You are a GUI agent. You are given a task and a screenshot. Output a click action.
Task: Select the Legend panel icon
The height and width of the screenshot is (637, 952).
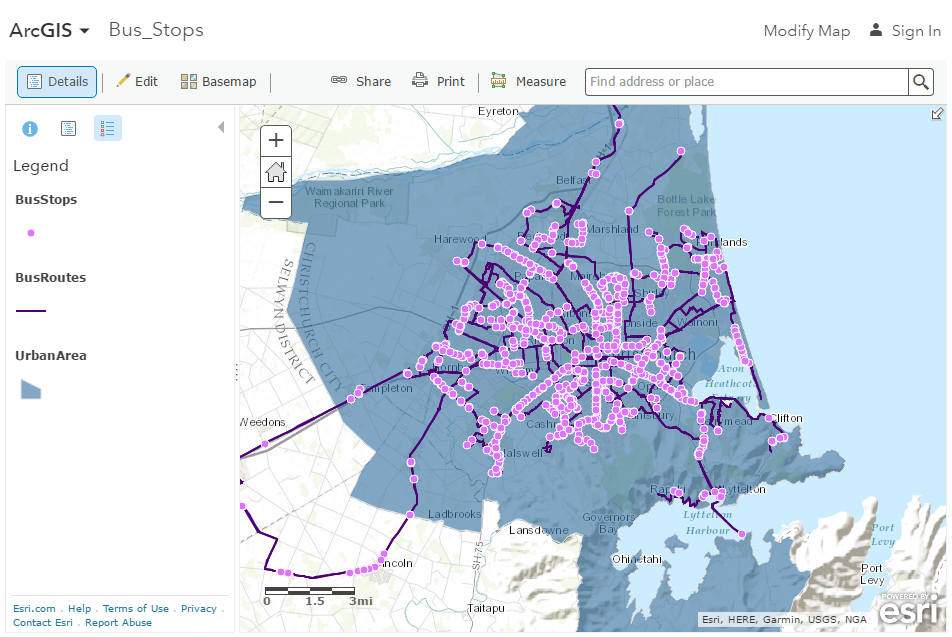(x=108, y=128)
